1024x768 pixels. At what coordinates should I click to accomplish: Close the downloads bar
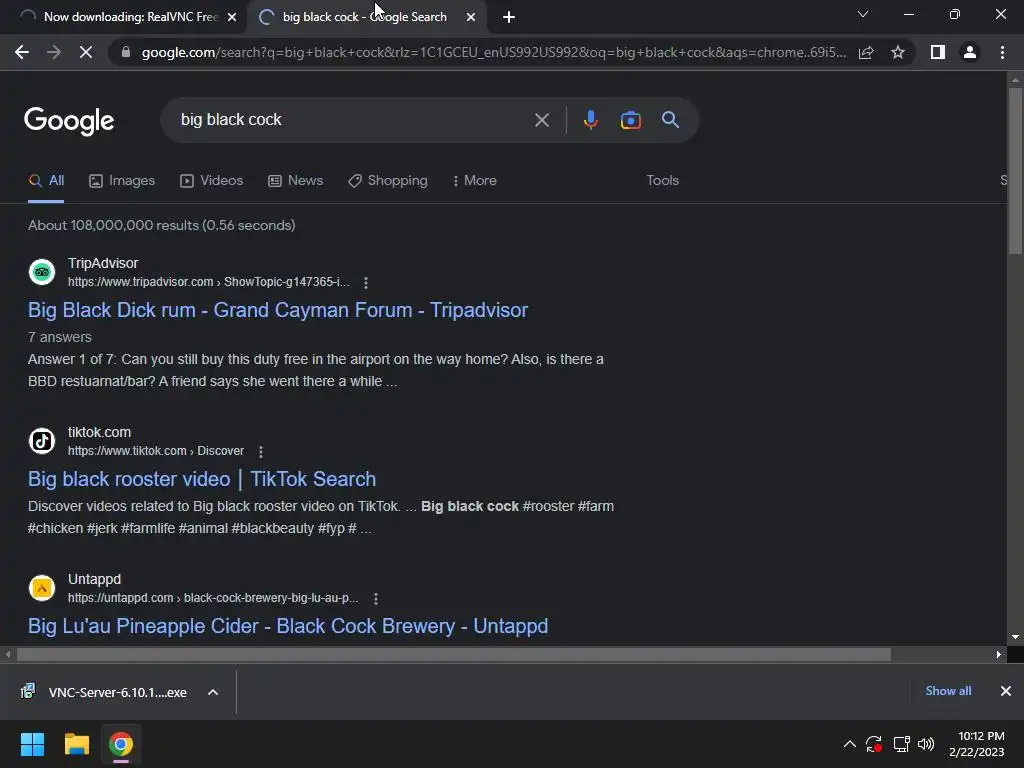(x=1006, y=691)
